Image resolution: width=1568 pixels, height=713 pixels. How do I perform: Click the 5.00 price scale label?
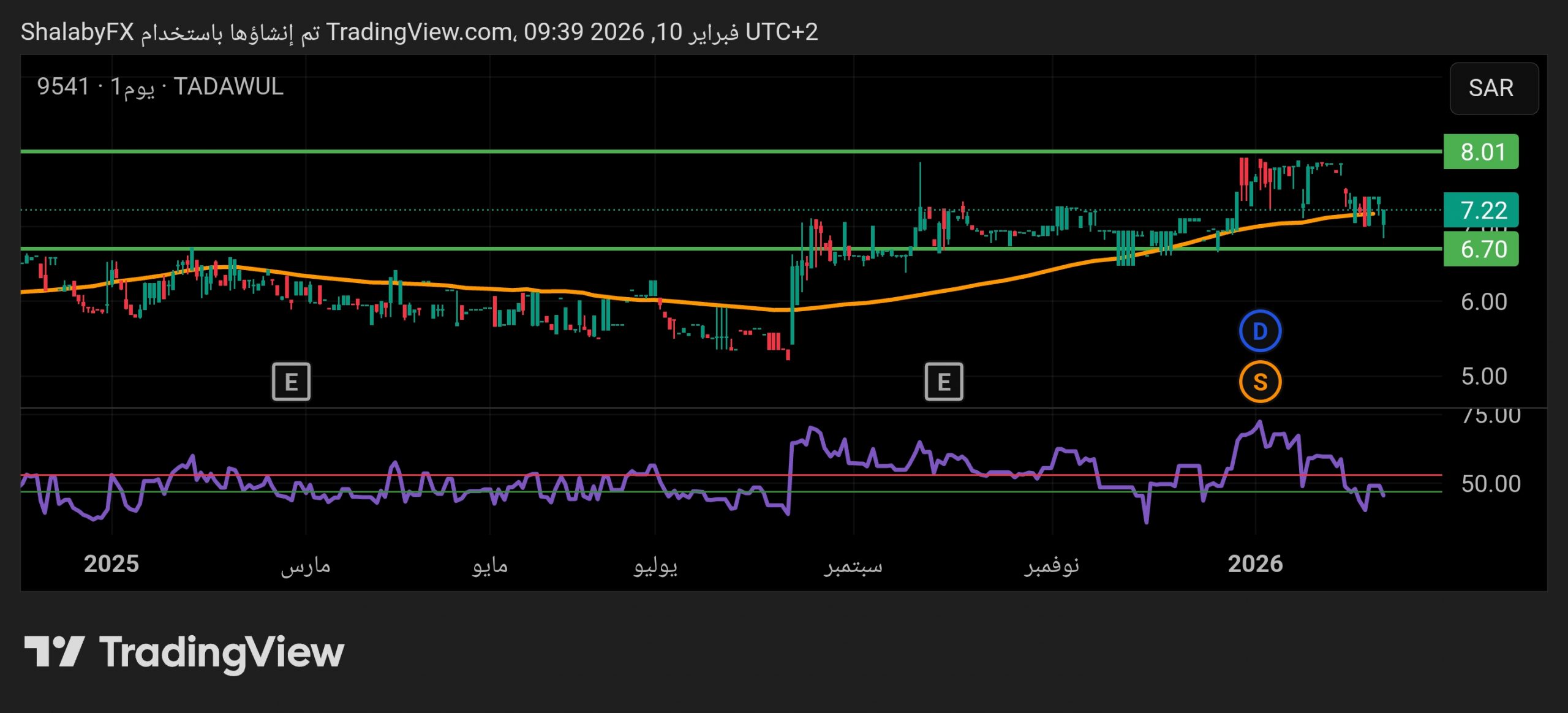tap(1483, 376)
